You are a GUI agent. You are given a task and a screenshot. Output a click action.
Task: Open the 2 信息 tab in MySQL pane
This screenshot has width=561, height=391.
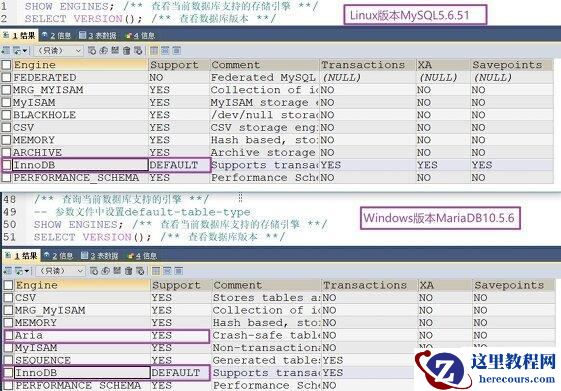tap(57, 35)
